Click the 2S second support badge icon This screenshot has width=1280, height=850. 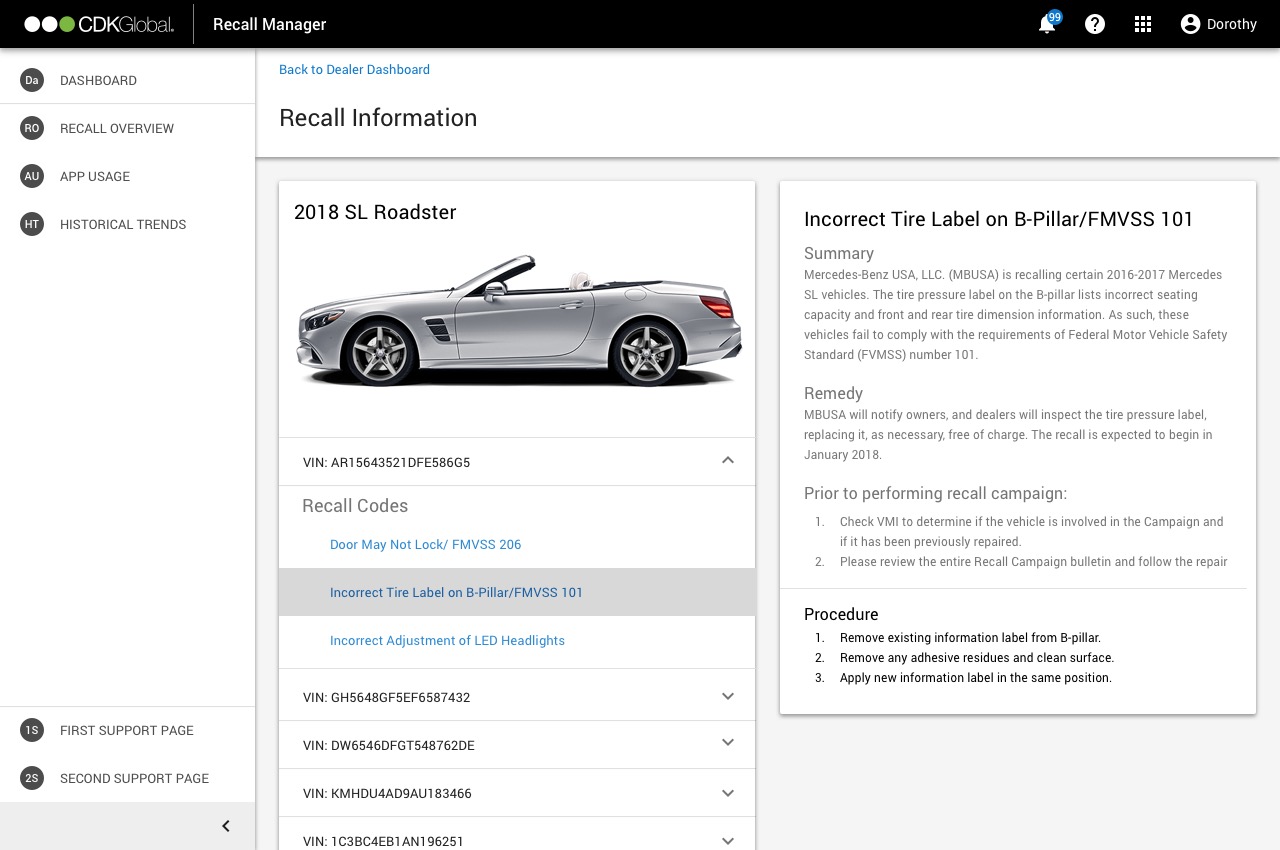coord(32,778)
